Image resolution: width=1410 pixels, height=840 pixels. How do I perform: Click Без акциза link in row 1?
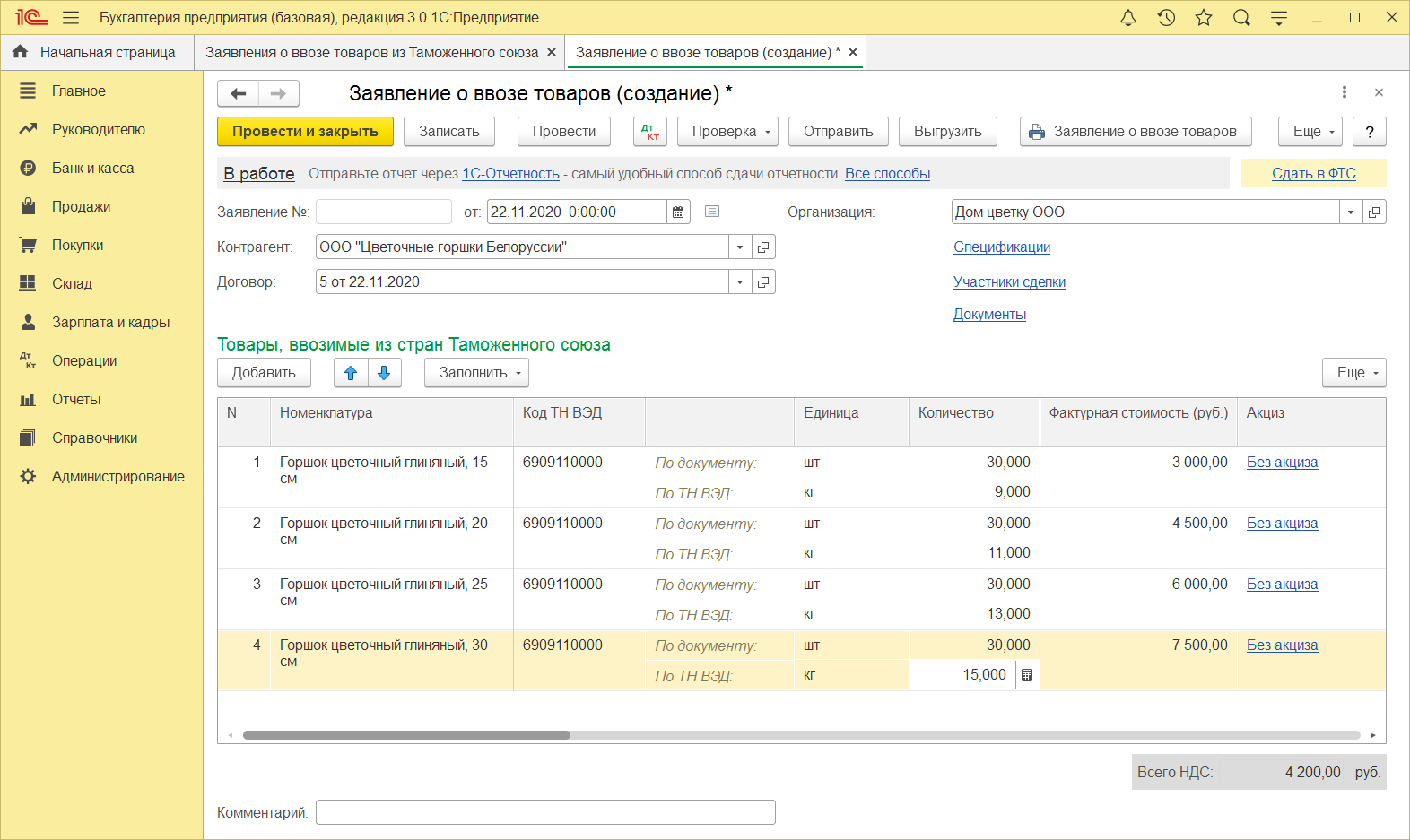click(1283, 463)
